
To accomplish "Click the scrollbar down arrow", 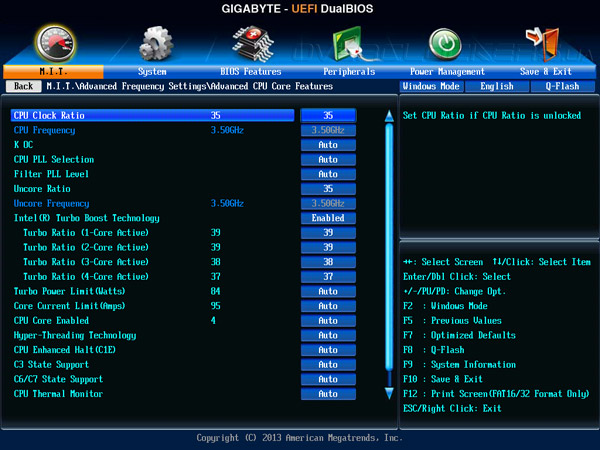I will coord(389,393).
